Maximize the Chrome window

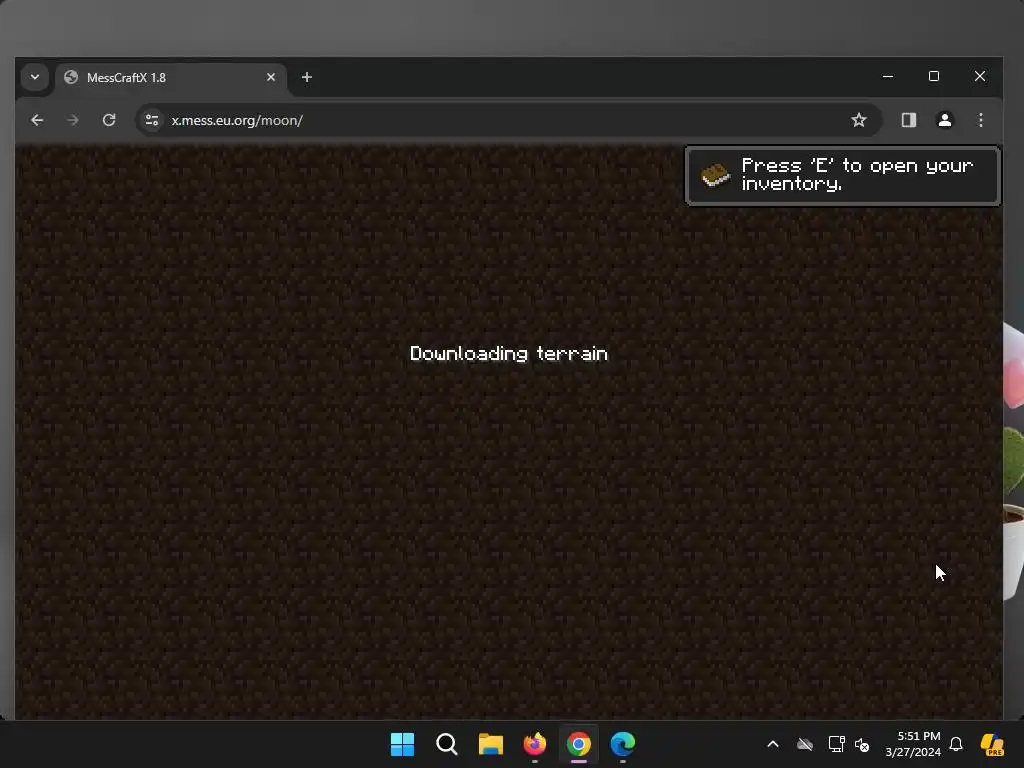coord(934,76)
